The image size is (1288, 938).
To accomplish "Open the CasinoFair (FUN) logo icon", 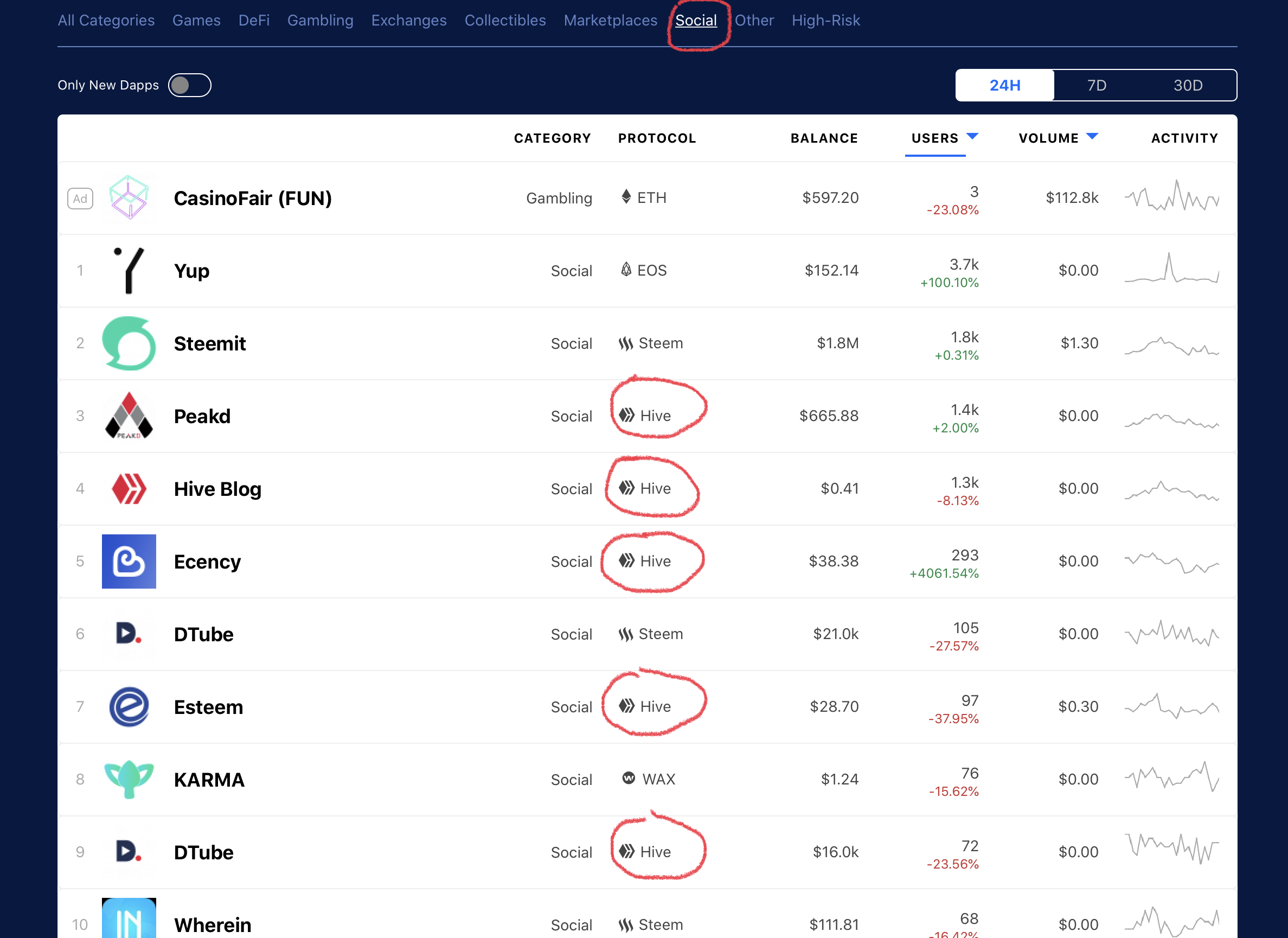I will 129,197.
